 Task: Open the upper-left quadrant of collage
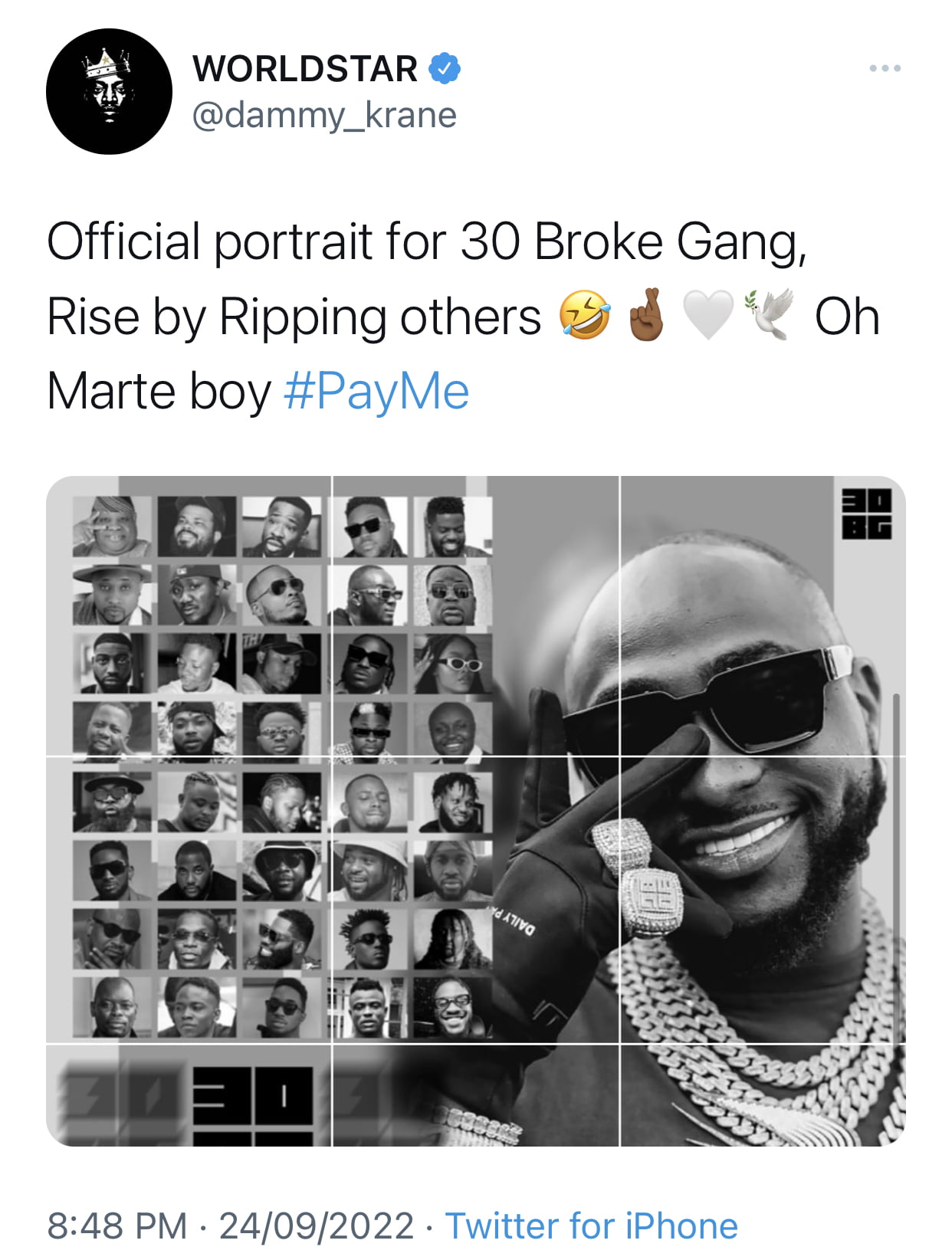[x=189, y=616]
